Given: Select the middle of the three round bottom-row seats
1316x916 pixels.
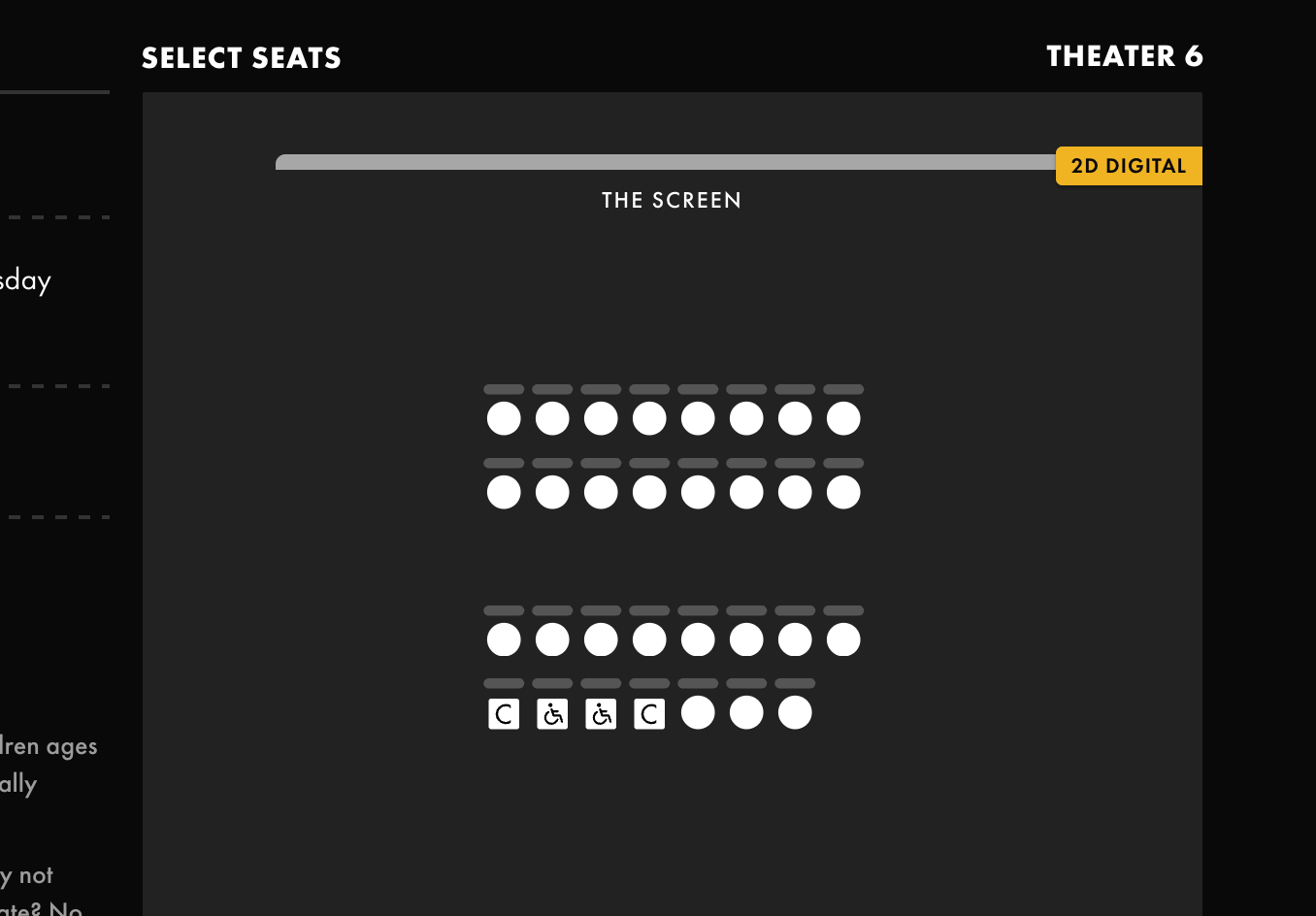Looking at the screenshot, I should pyautogui.click(x=746, y=712).
